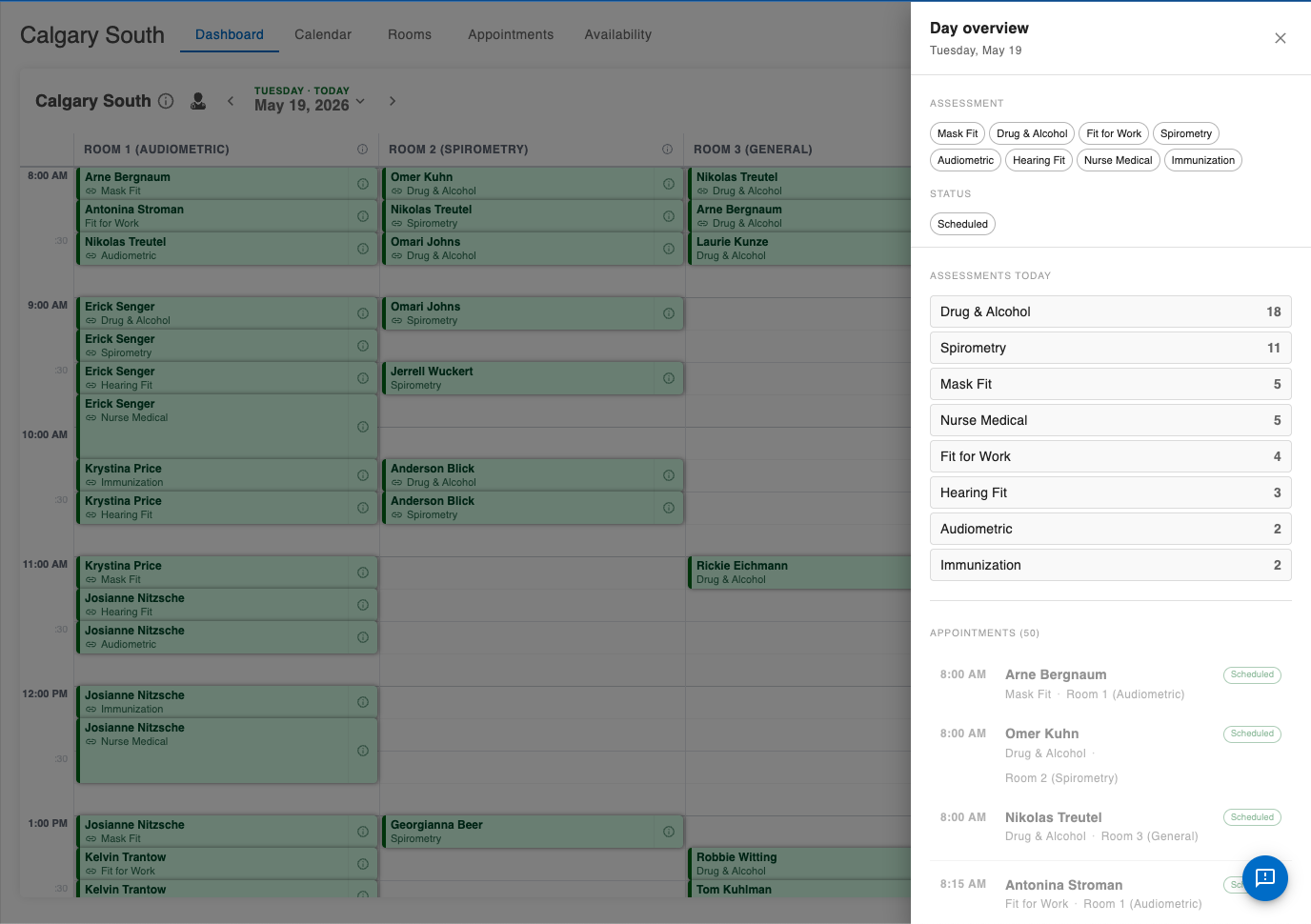The height and width of the screenshot is (924, 1311).
Task: Toggle the Spirometry filter chip
Action: pyautogui.click(x=1186, y=133)
